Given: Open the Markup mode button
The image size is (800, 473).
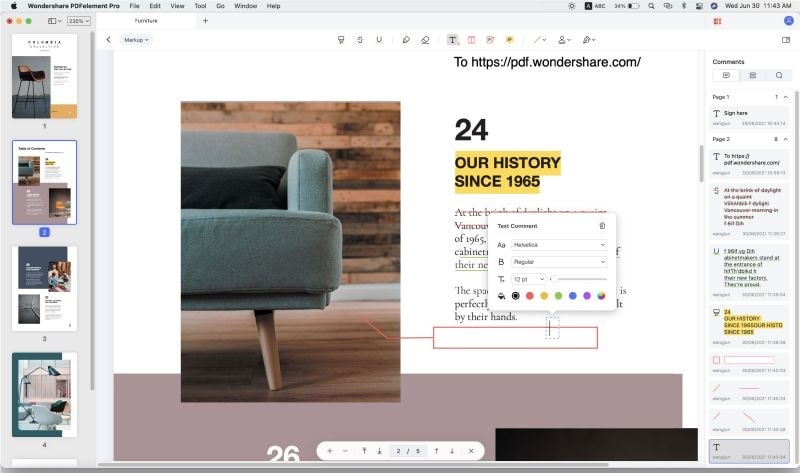Looking at the screenshot, I should pyautogui.click(x=136, y=40).
